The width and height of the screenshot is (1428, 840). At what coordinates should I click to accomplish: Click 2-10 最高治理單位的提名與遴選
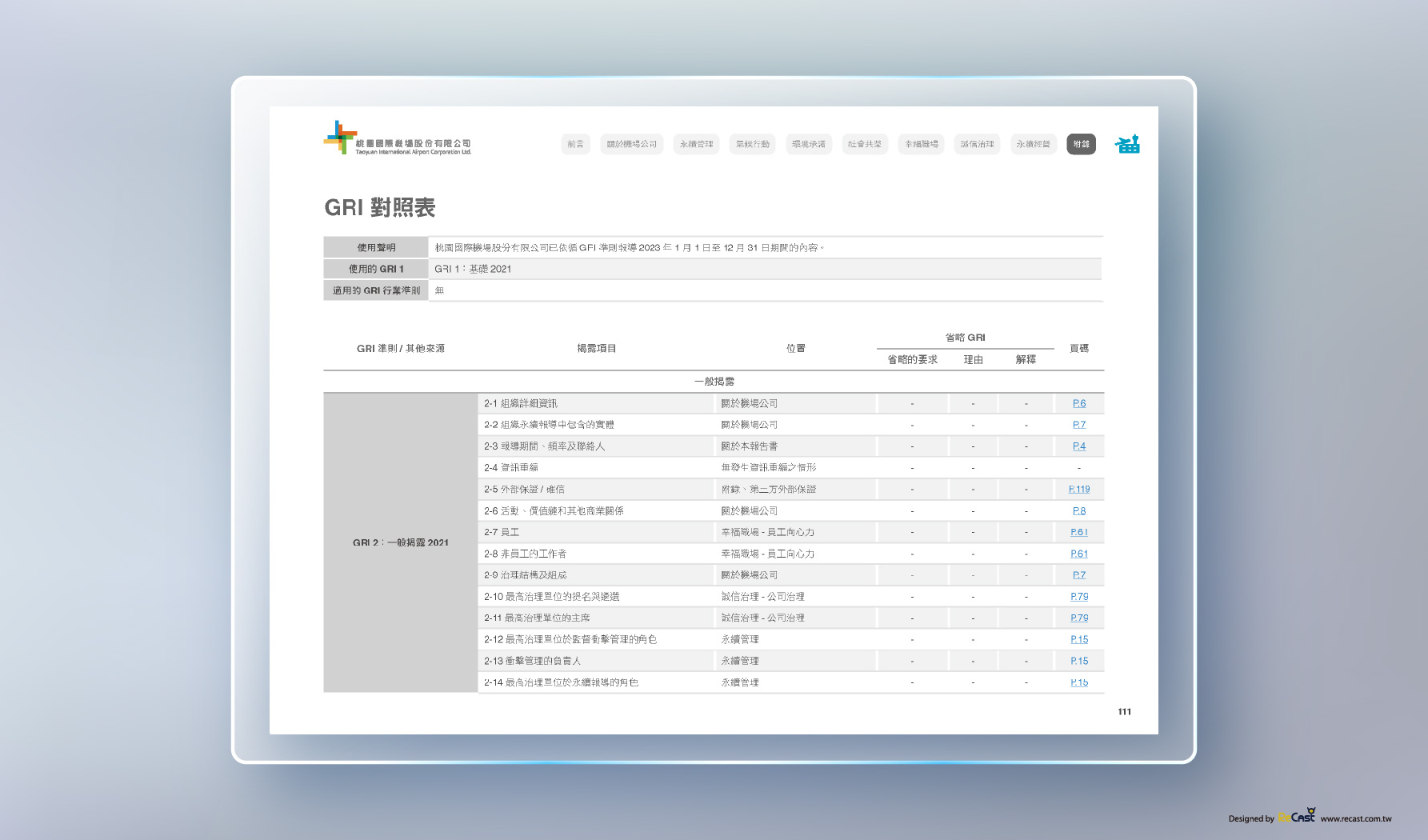point(551,597)
